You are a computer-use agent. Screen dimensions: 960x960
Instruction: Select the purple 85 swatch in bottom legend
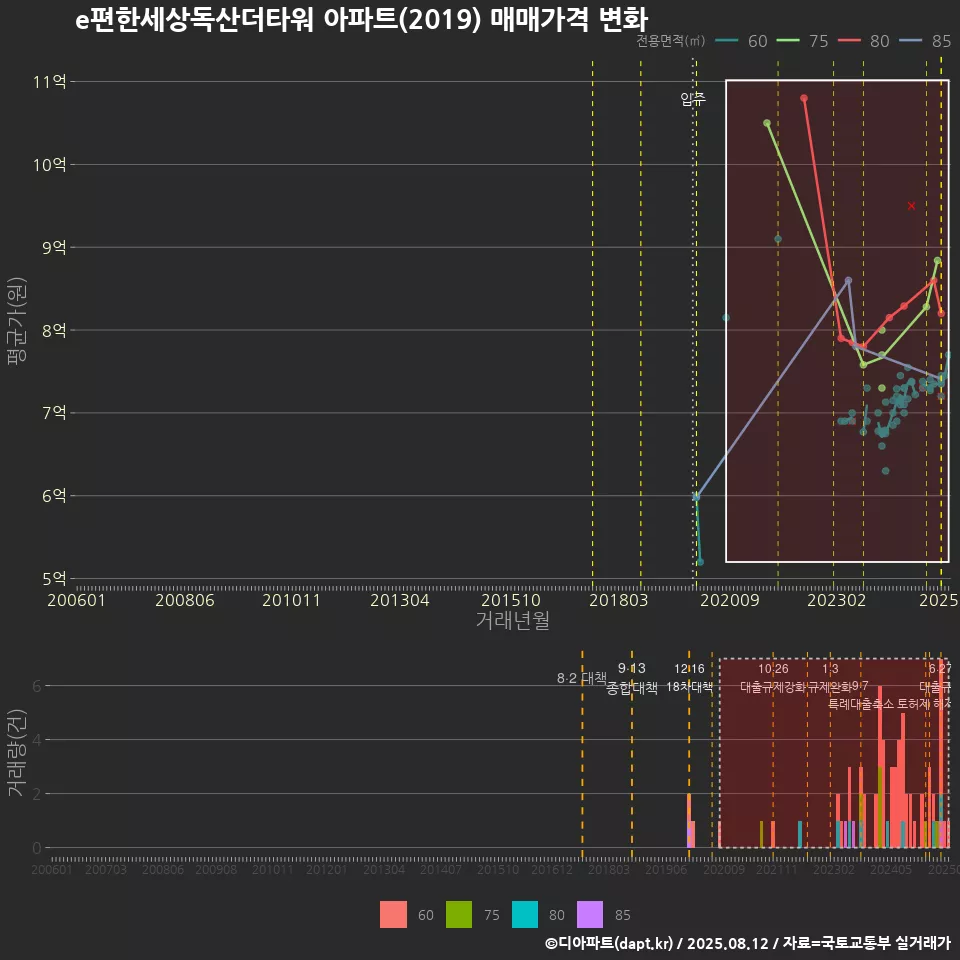[x=590, y=915]
